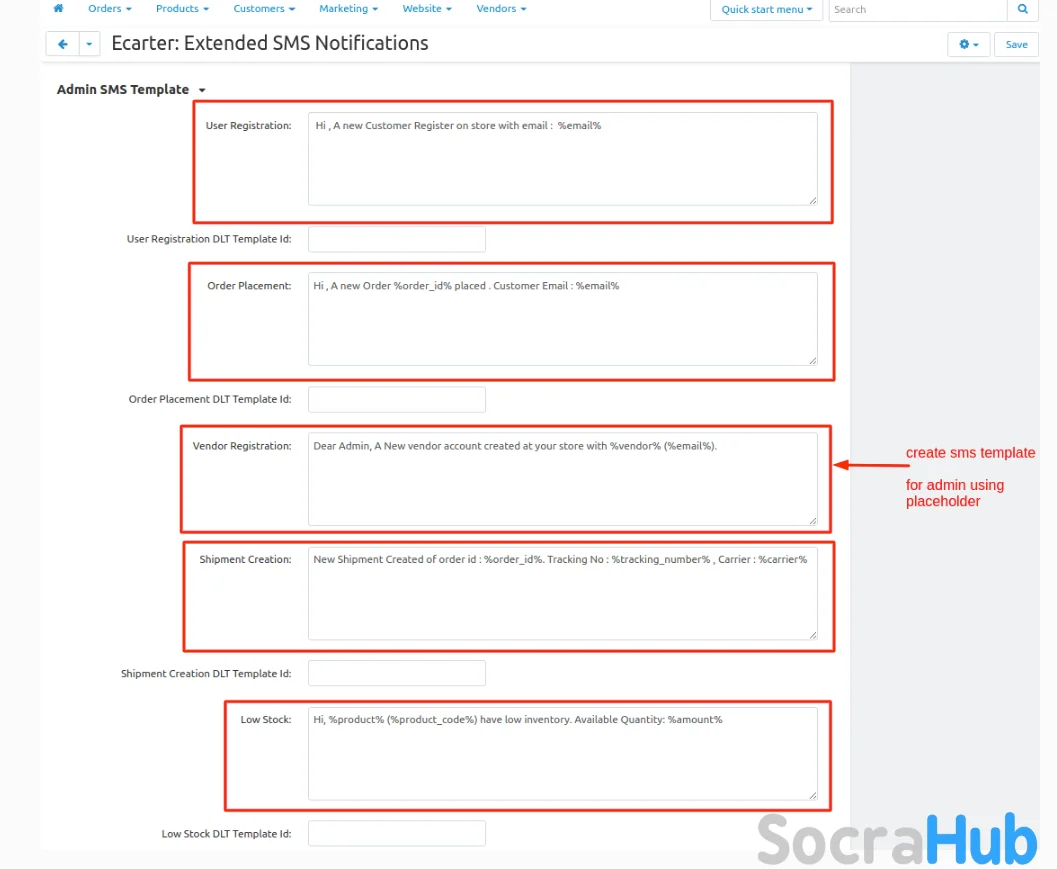Open the Orders menu
Viewport: 1057px width, 869px height.
(109, 9)
